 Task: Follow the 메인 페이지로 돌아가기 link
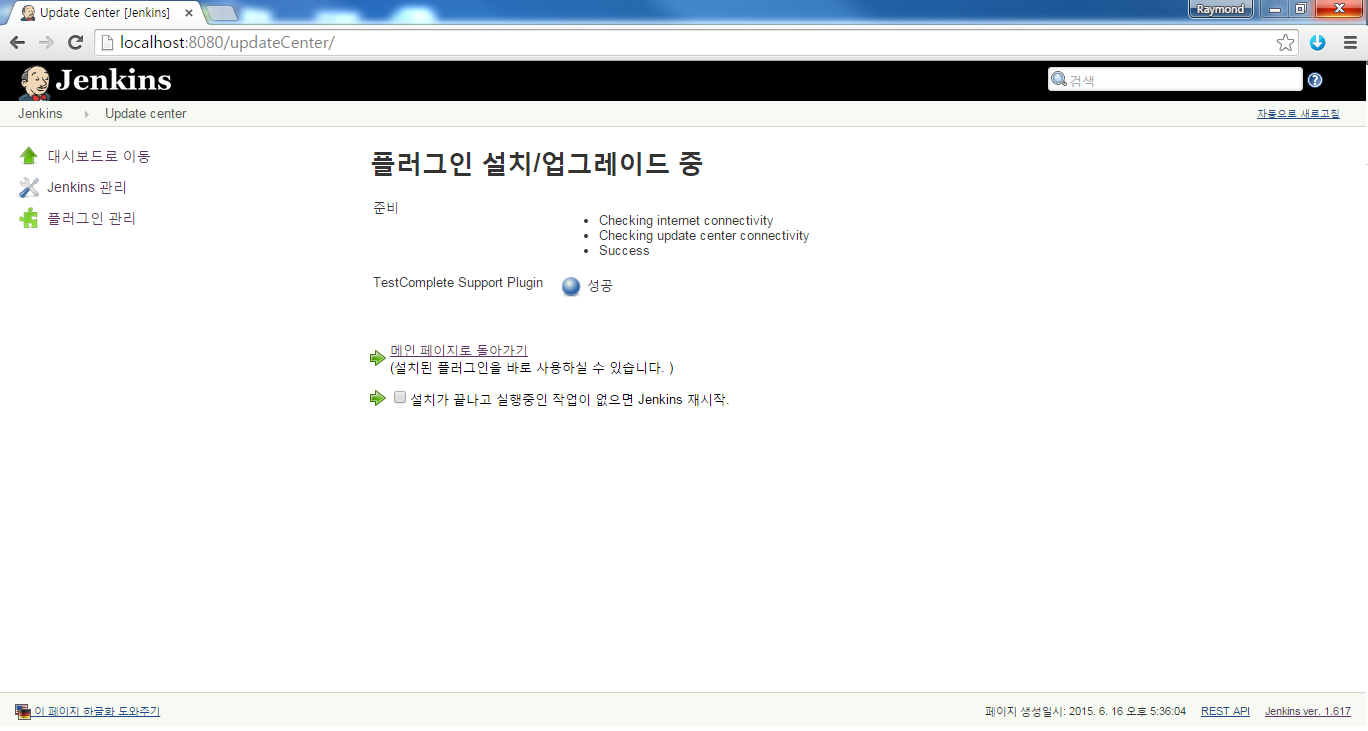(x=459, y=350)
